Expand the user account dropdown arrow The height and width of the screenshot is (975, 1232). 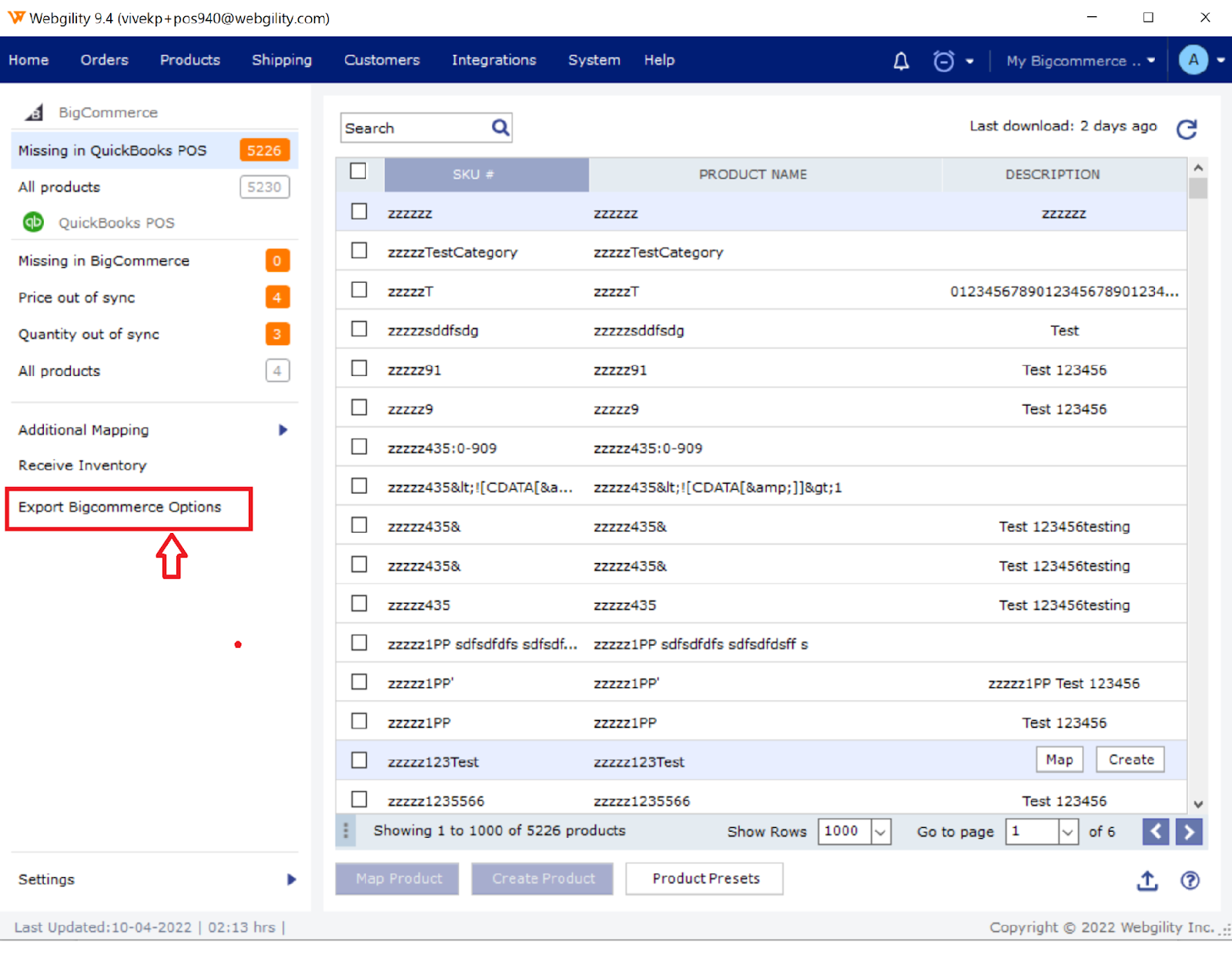1221,60
